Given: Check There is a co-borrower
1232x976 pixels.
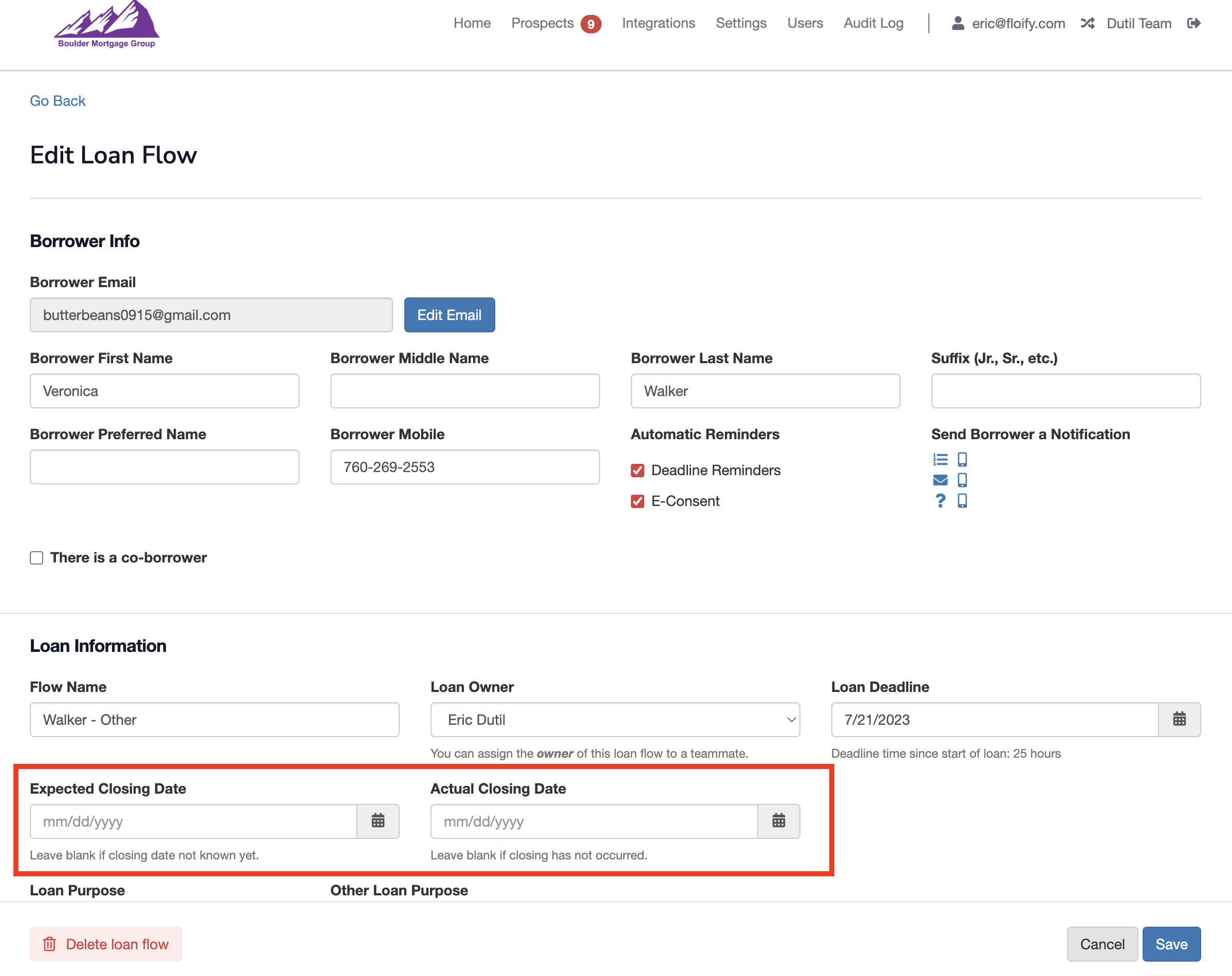Looking at the screenshot, I should [36, 558].
